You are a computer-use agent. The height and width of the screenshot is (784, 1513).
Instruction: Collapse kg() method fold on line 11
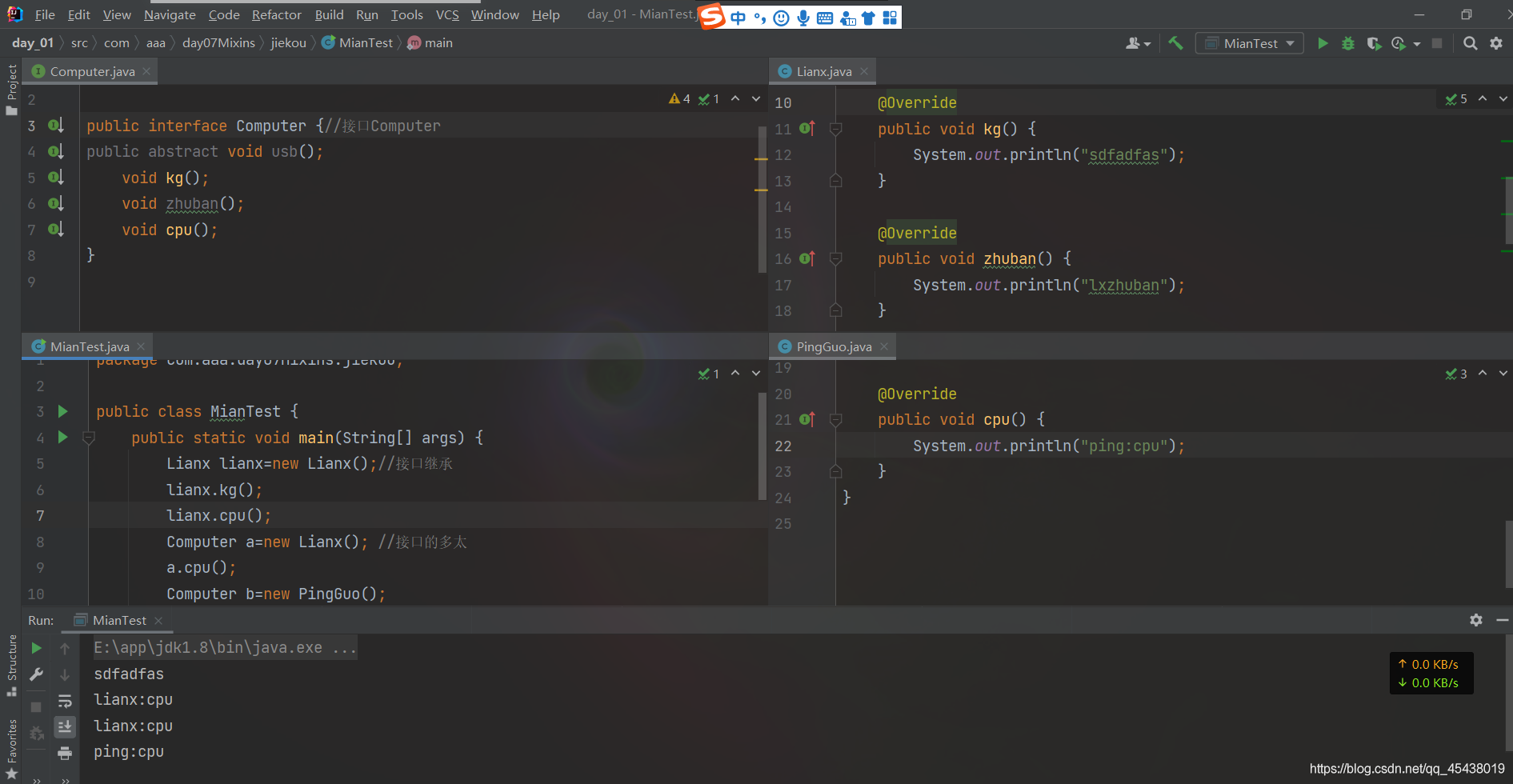835,129
